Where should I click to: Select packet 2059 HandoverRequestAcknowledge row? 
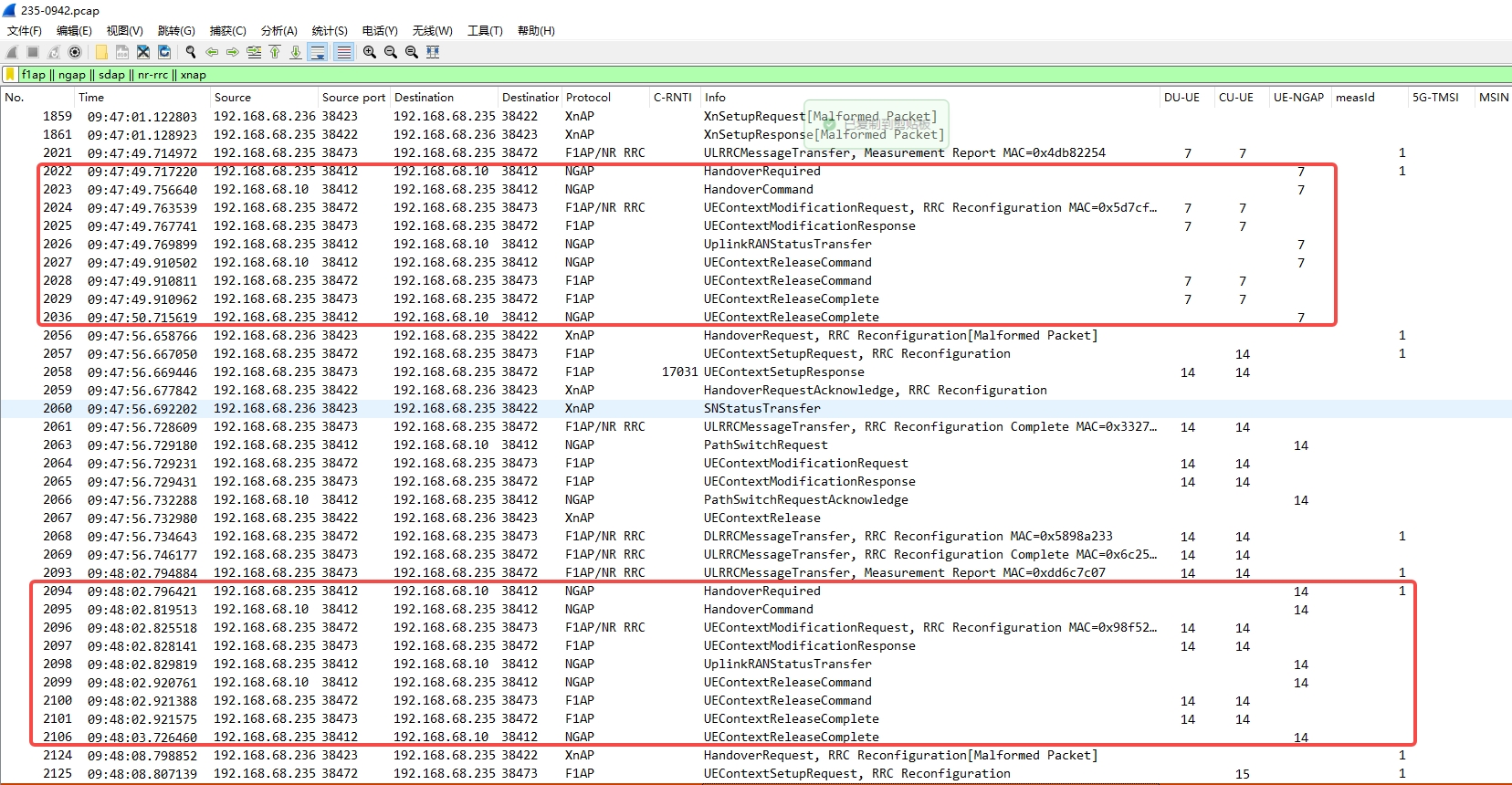(x=756, y=390)
